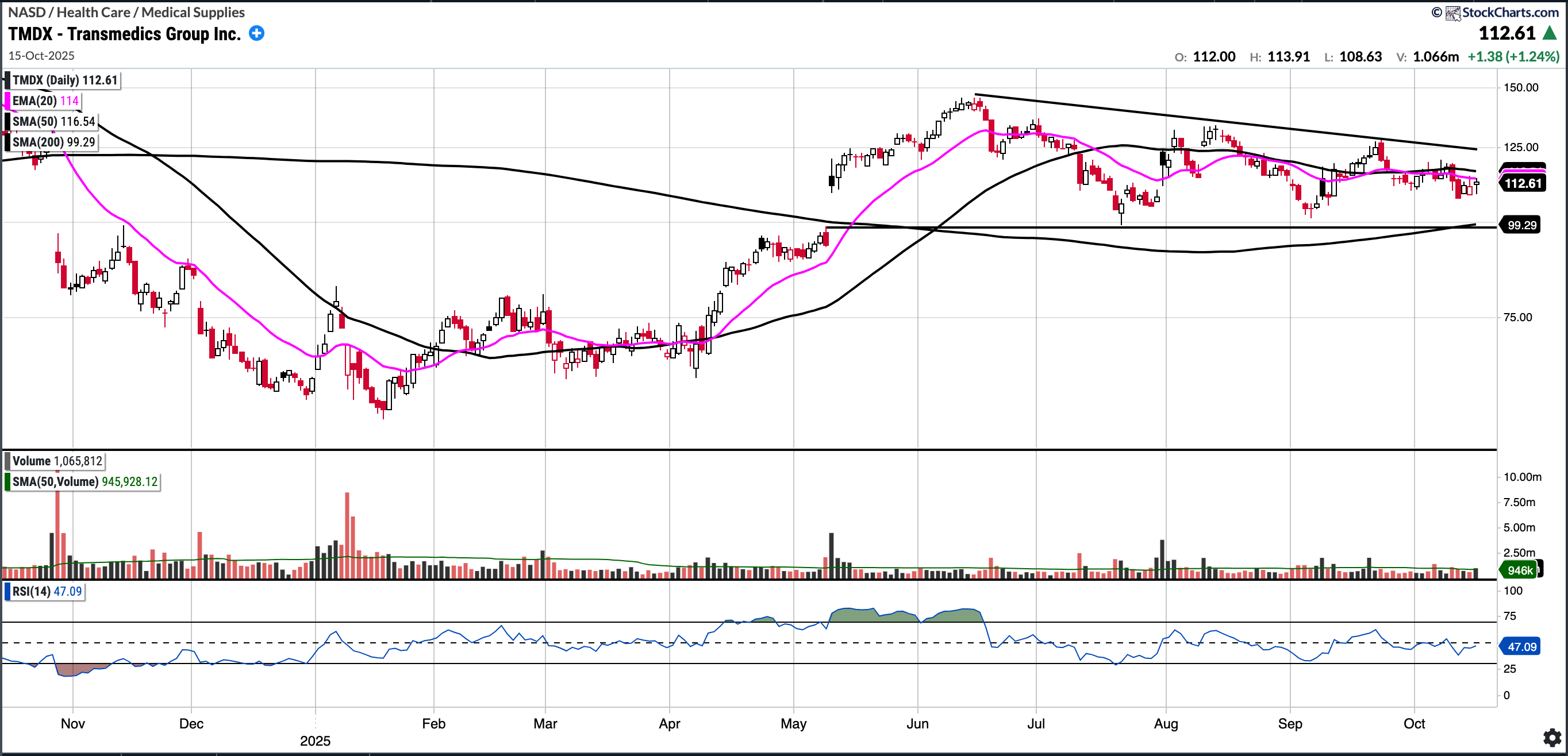Open chart settings gear icon
The width and height of the screenshot is (1568, 756).
click(x=1552, y=738)
